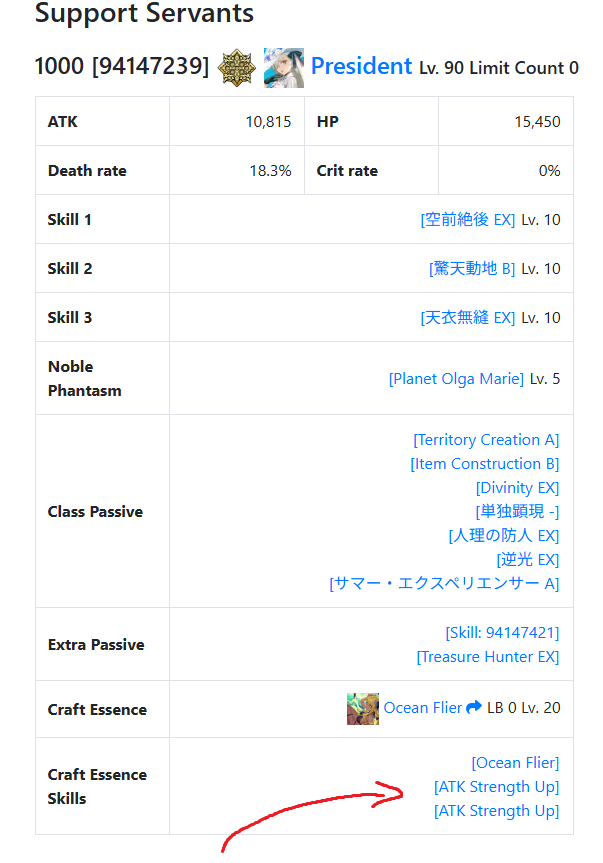Open the サマー・エクスペリエンサー A passive link
Image resolution: width=603 pixels, height=863 pixels.
pyautogui.click(x=444, y=583)
